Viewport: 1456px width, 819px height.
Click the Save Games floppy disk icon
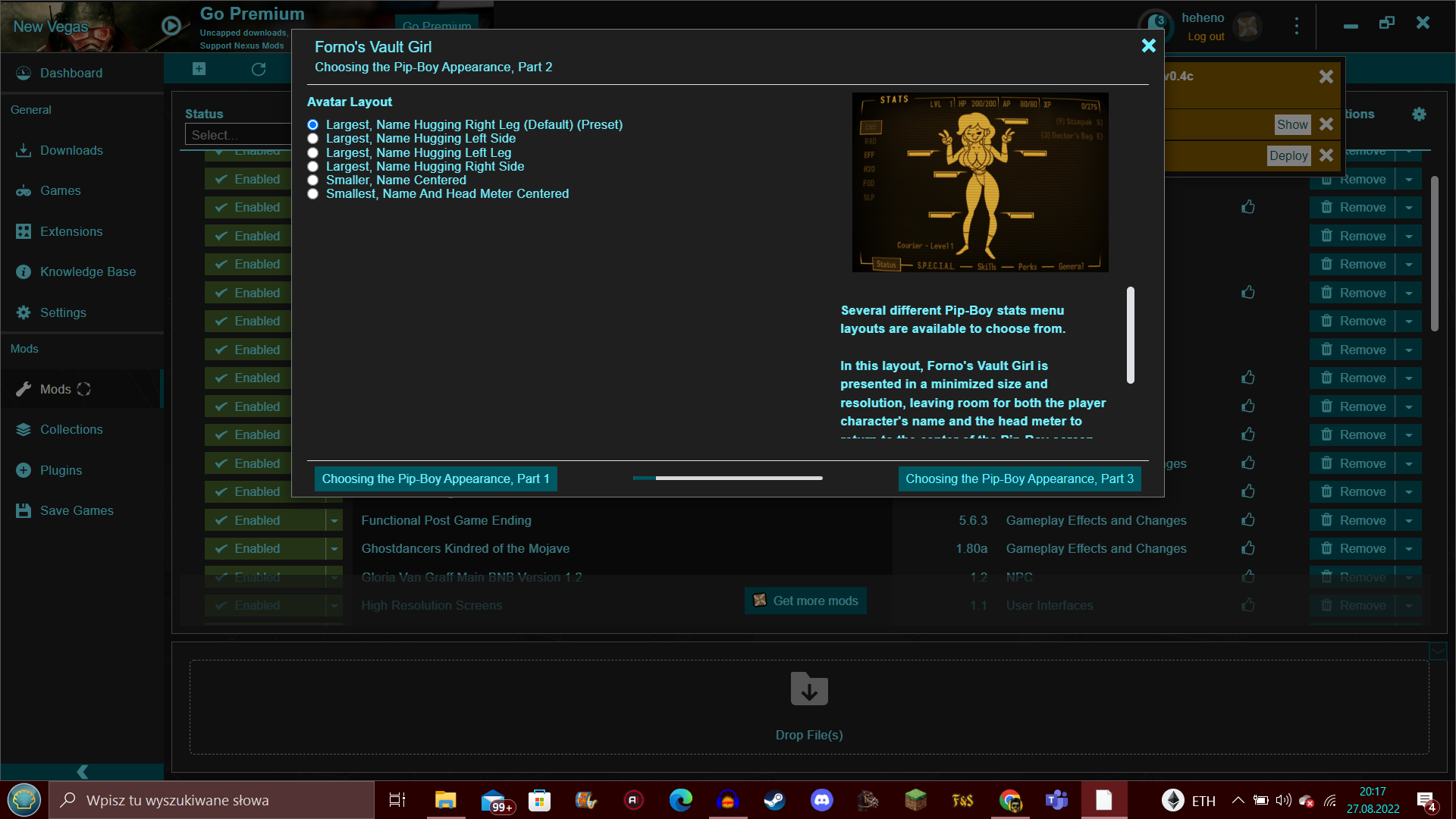coord(24,510)
